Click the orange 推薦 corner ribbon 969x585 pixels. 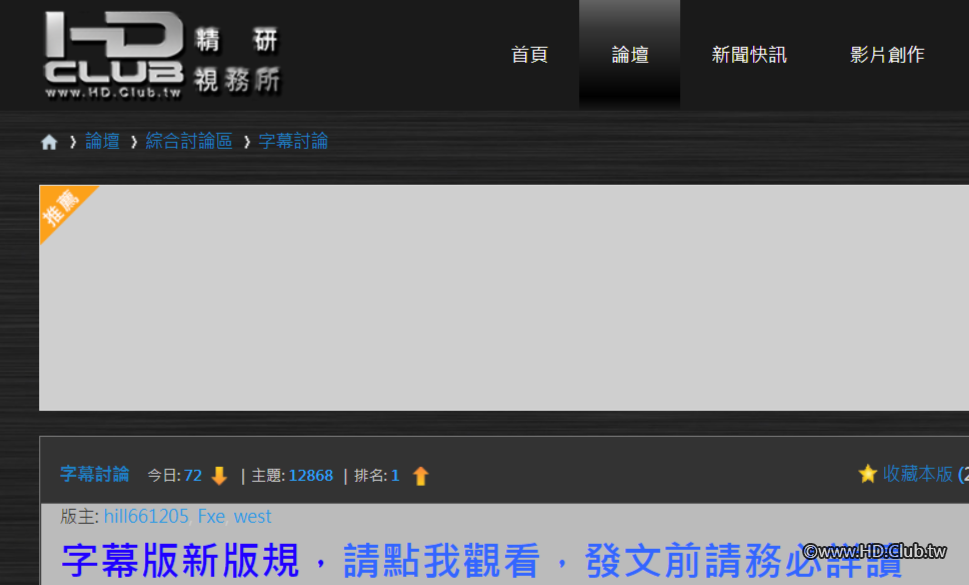click(x=62, y=208)
